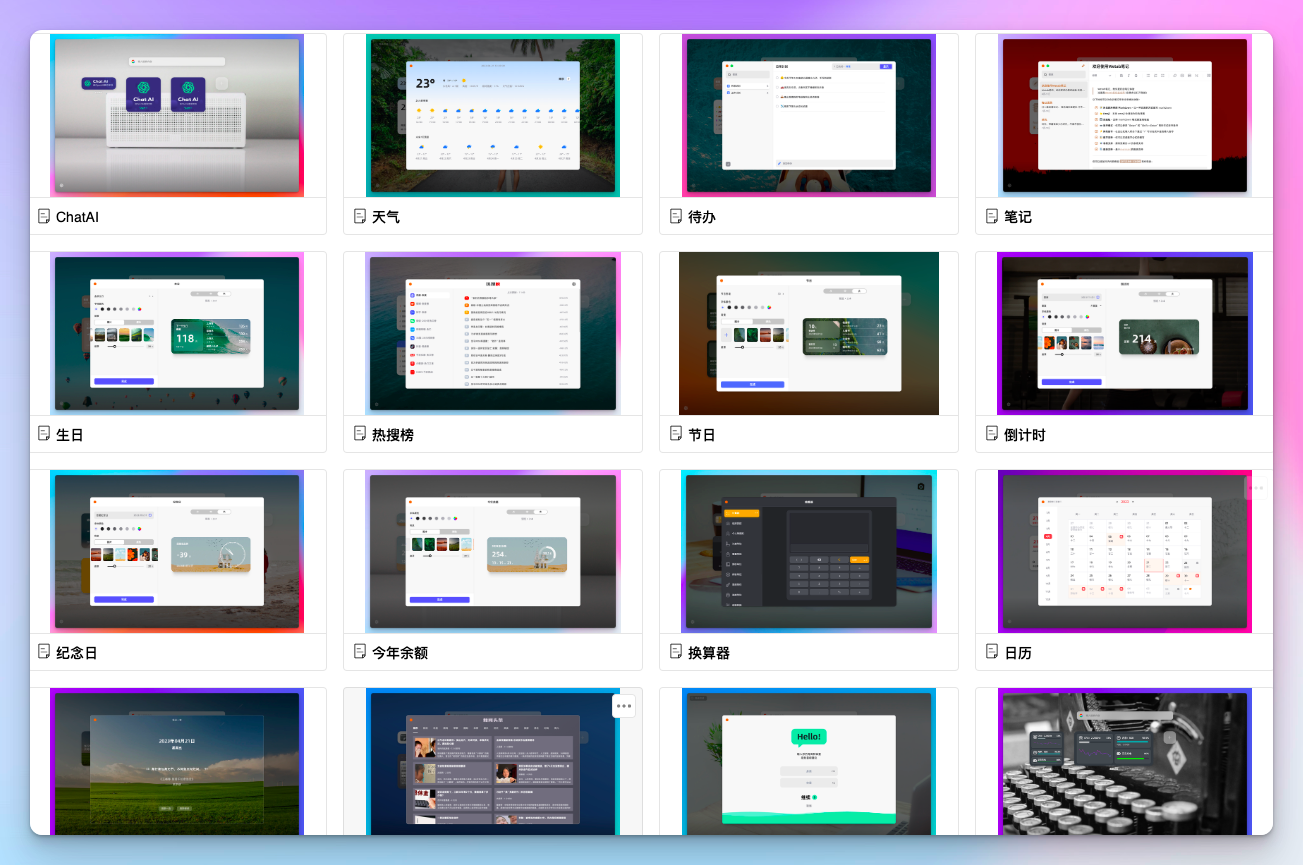1303x865 pixels.
Task: Open the 节日 holiday widget thumbnail
Action: tap(809, 333)
